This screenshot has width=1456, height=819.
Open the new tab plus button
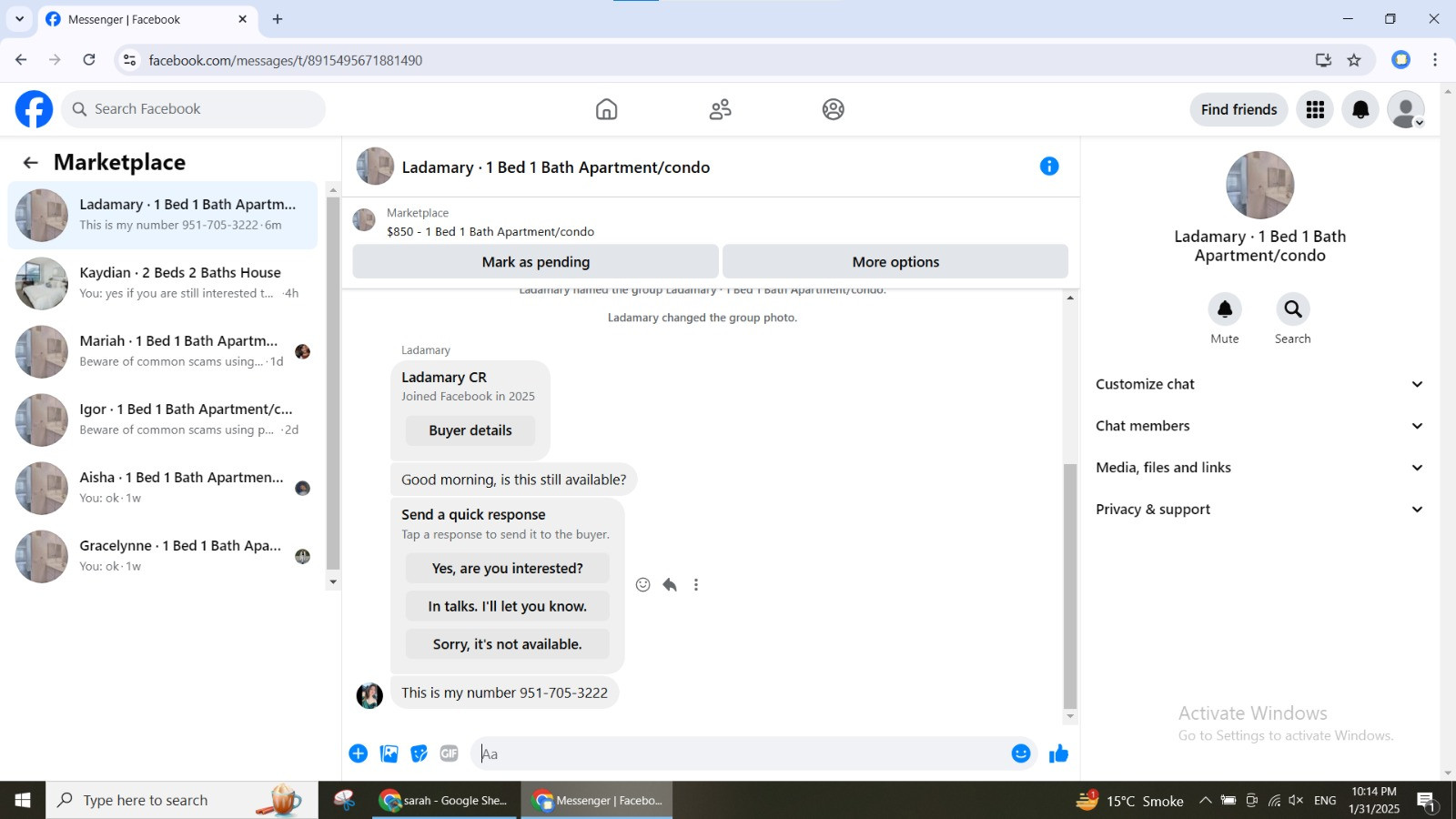(278, 19)
